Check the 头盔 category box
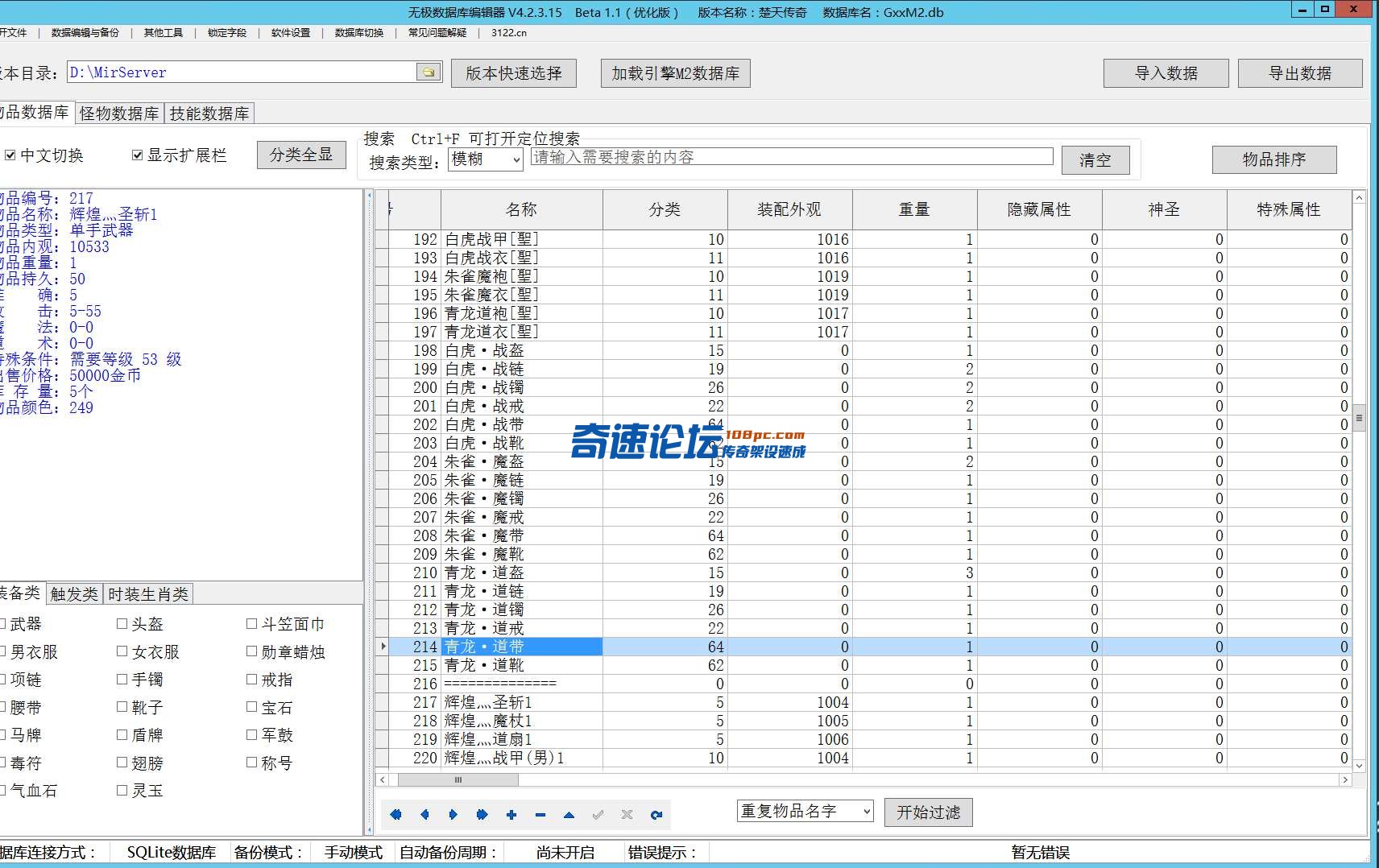This screenshot has height=868, width=1379. pos(122,624)
